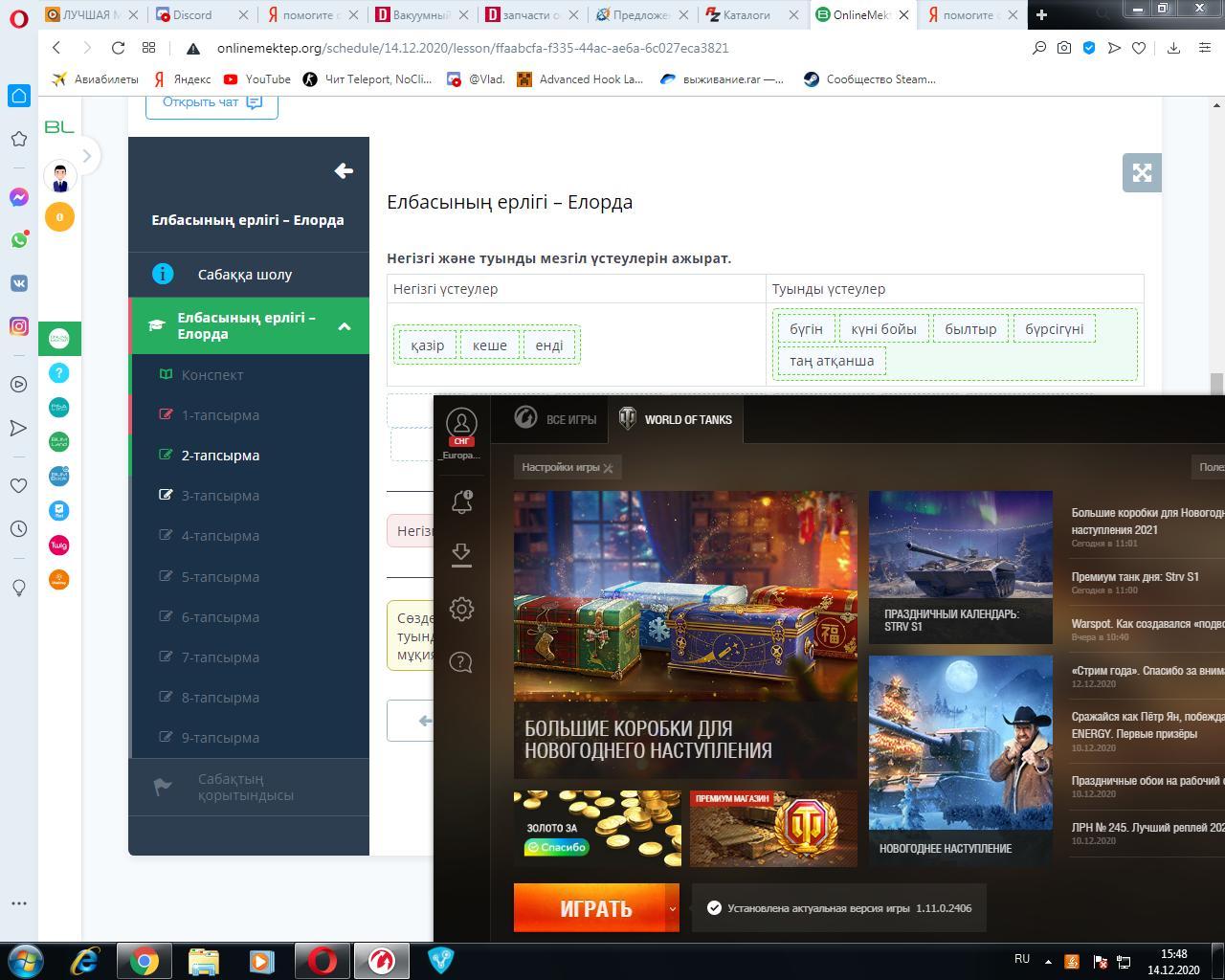Open browser history clock icon in sidebar

click(x=18, y=529)
